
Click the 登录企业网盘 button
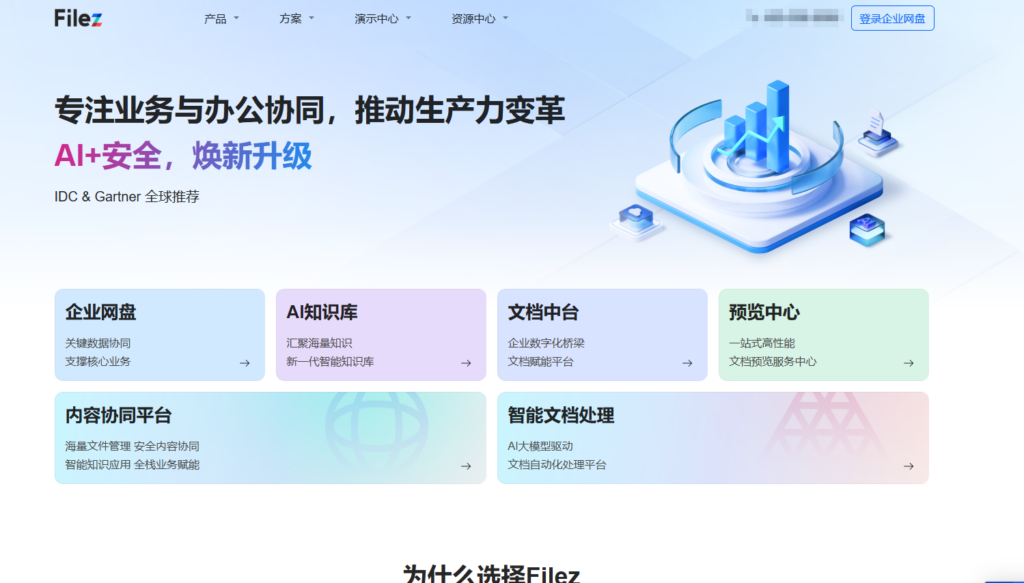pos(891,18)
